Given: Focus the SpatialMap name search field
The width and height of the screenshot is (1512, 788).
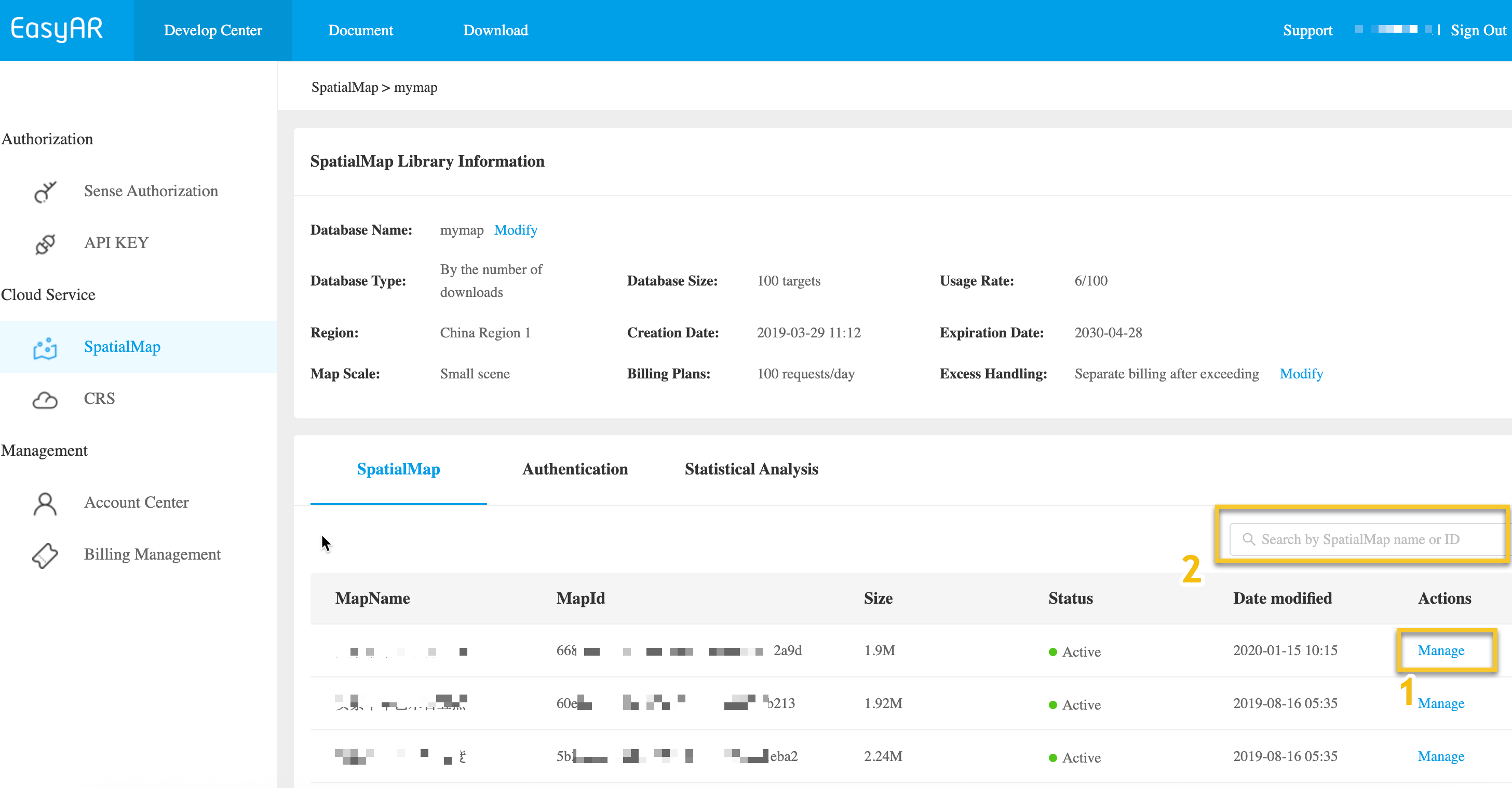Looking at the screenshot, I should coord(1368,539).
